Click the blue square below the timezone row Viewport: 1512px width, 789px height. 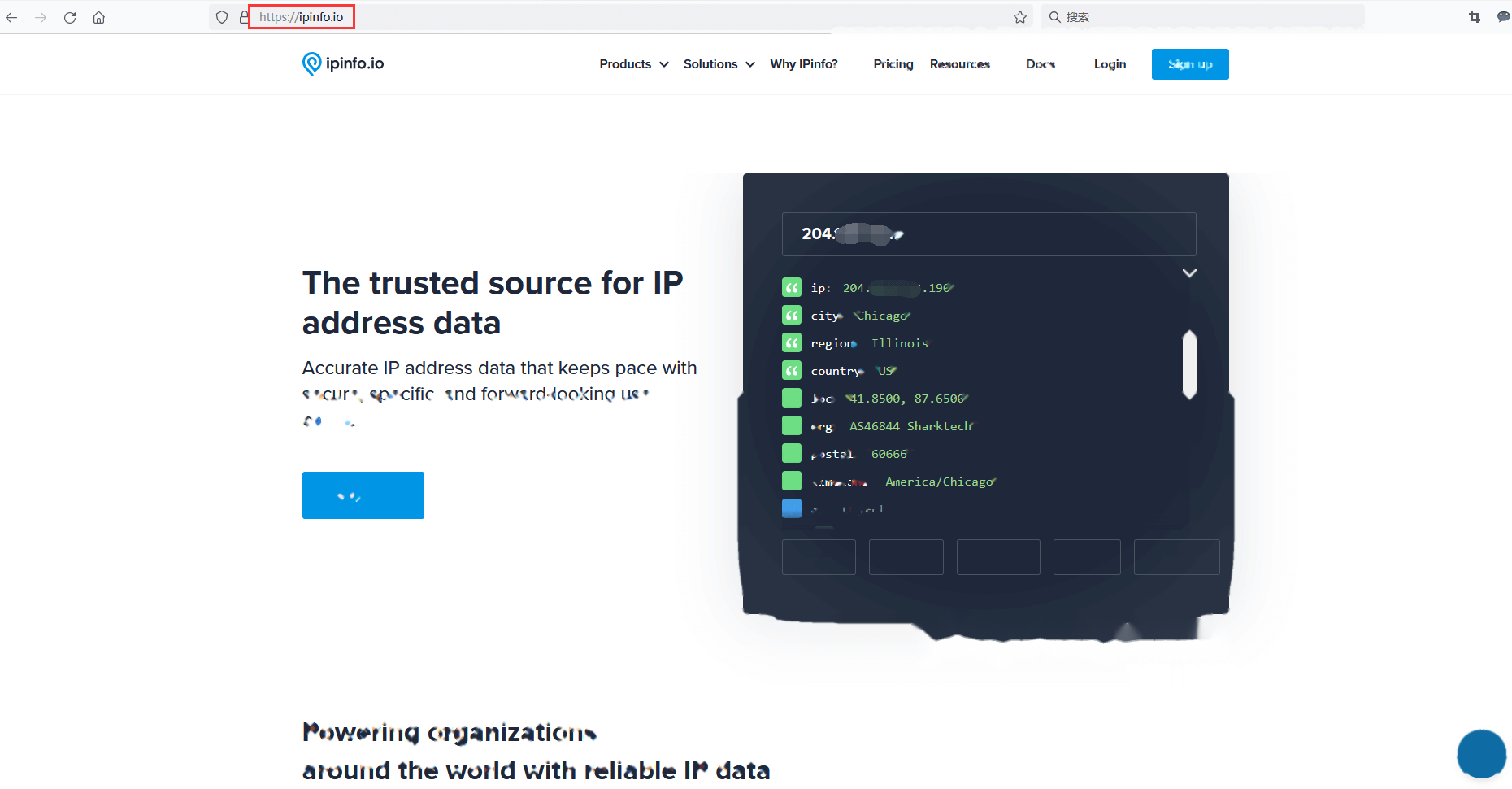(792, 508)
